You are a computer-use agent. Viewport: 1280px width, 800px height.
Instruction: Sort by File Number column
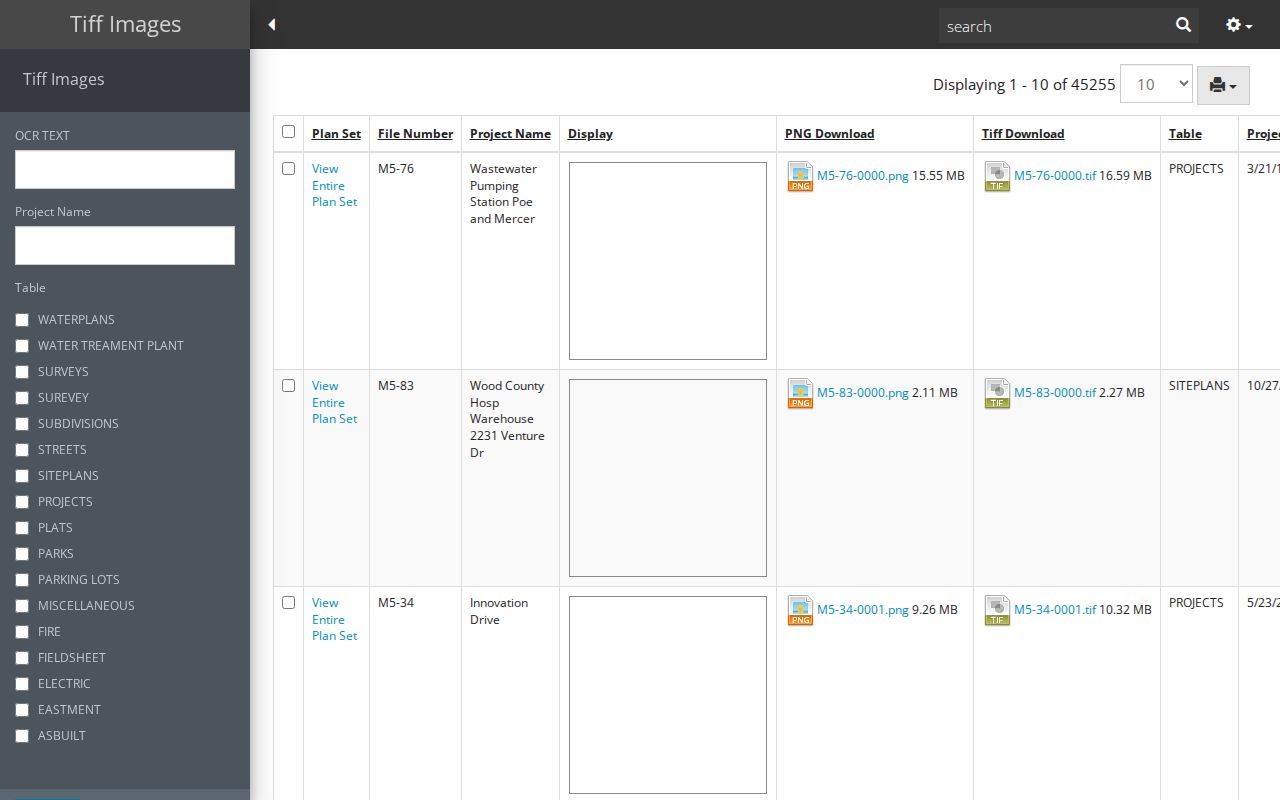(415, 134)
